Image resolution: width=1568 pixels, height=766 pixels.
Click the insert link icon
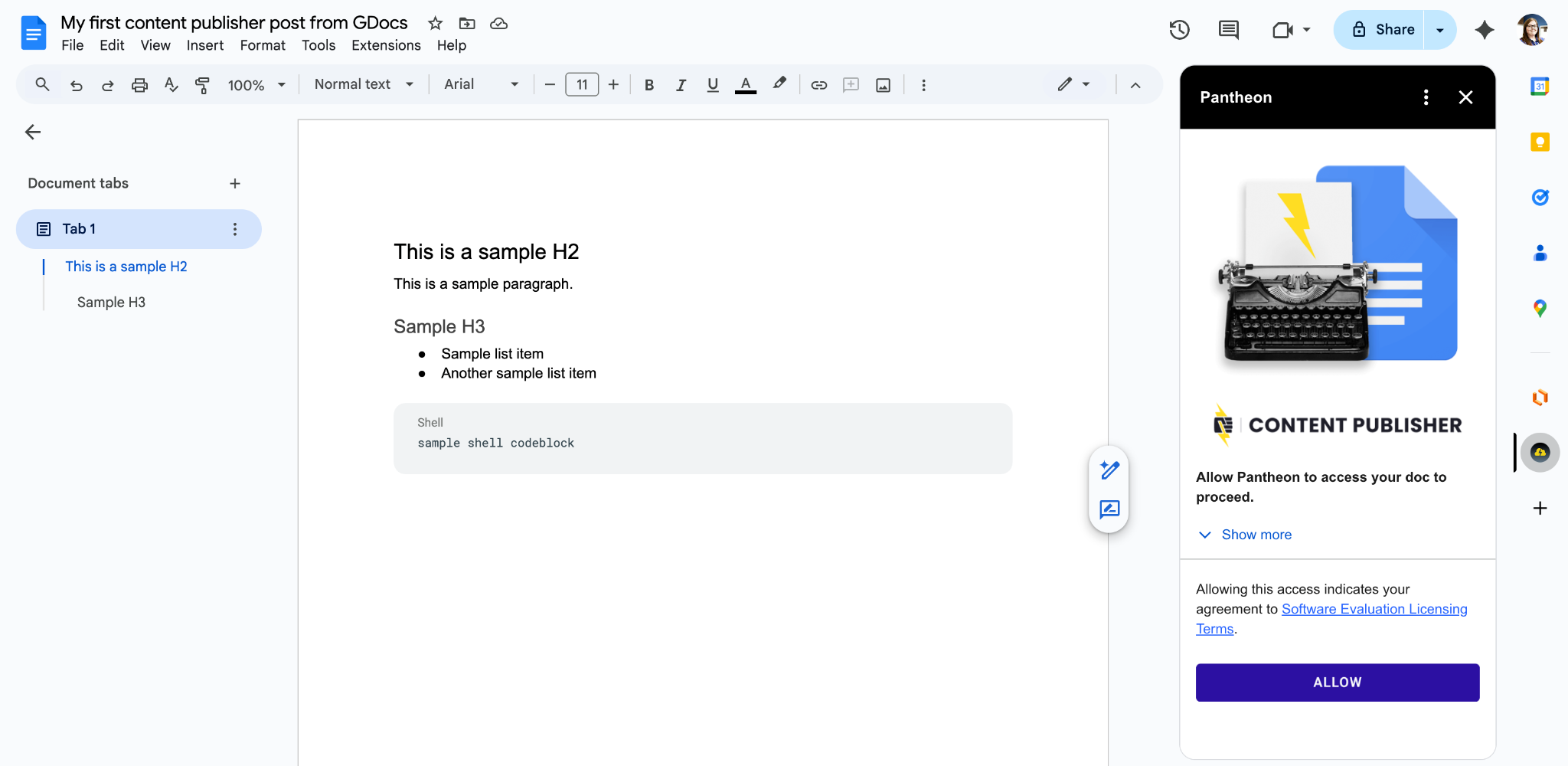click(818, 85)
